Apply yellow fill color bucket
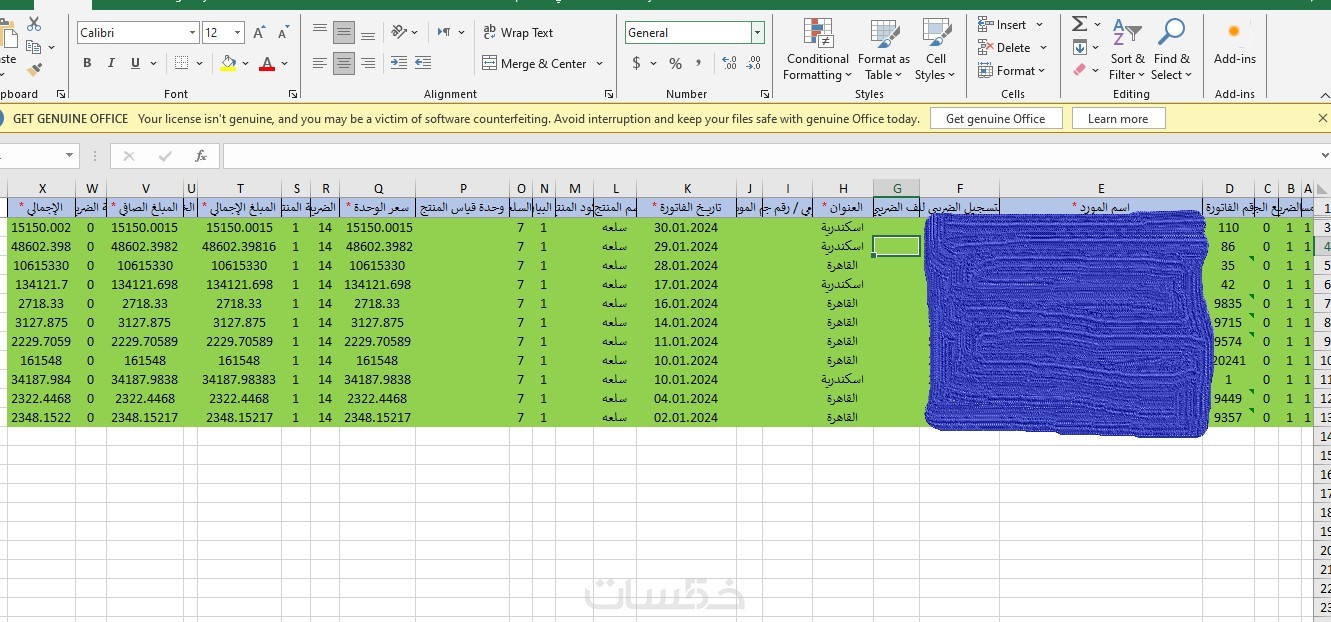This screenshot has height=622, width=1331. [228, 63]
